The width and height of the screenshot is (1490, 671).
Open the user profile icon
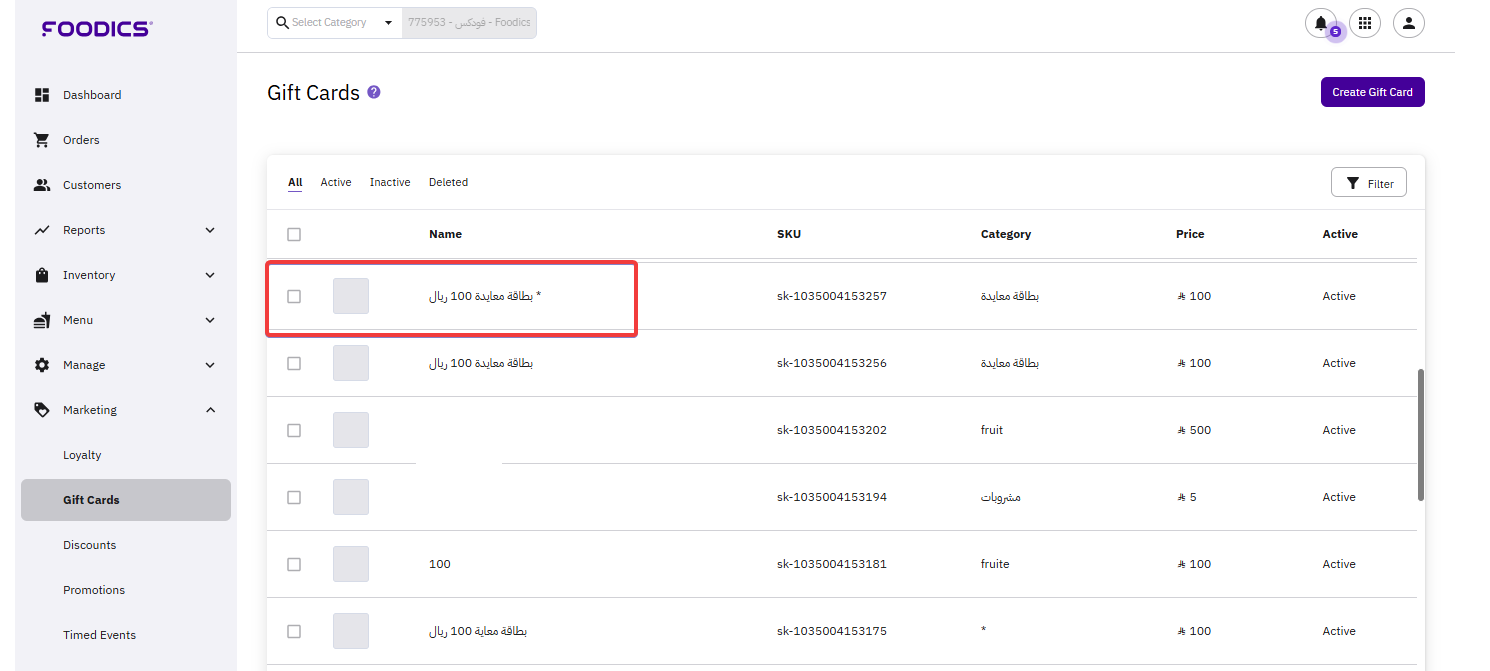pos(1408,23)
